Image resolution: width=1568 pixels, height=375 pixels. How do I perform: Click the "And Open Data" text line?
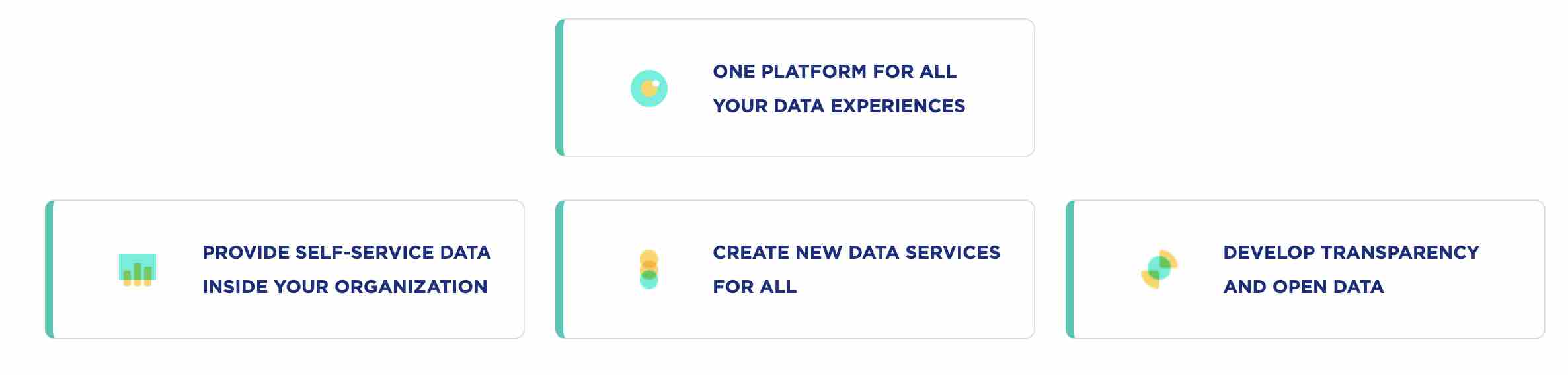[1304, 287]
